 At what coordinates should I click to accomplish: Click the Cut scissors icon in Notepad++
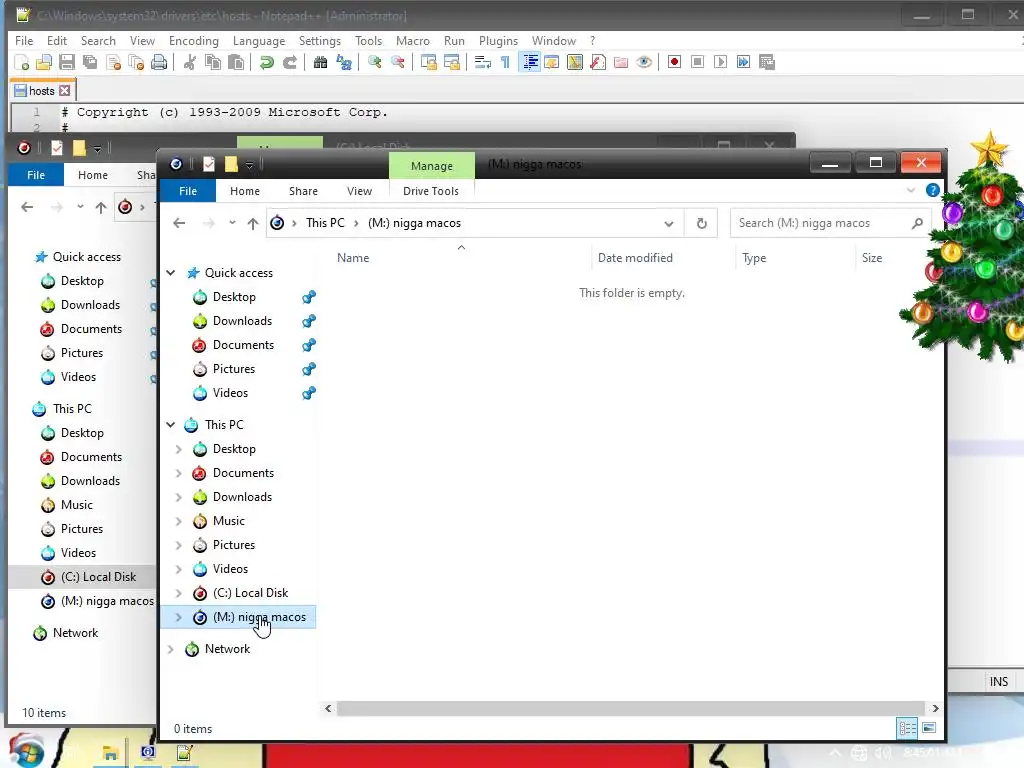click(x=189, y=62)
